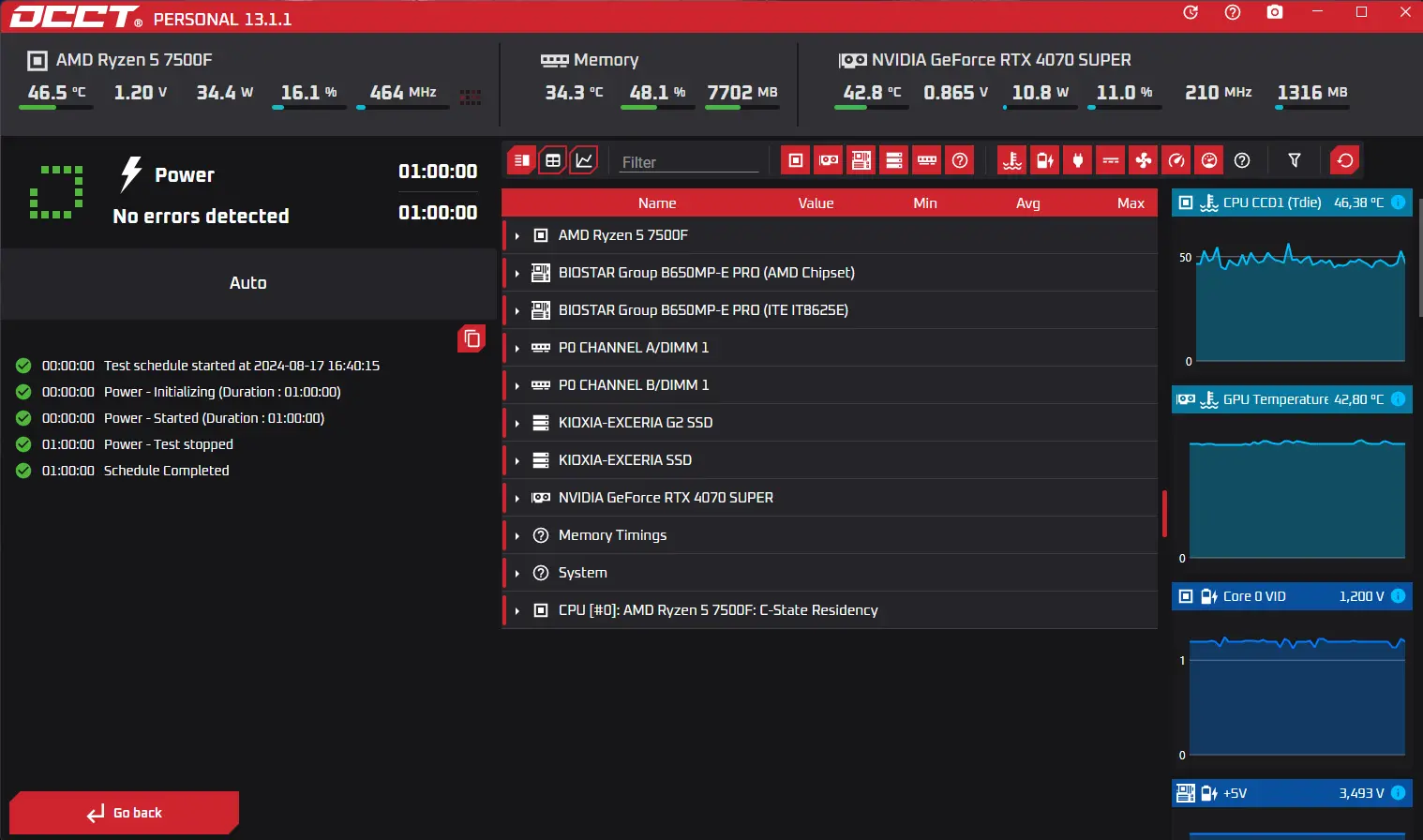Select the Power test label
This screenshot has width=1423, height=840.
185,175
